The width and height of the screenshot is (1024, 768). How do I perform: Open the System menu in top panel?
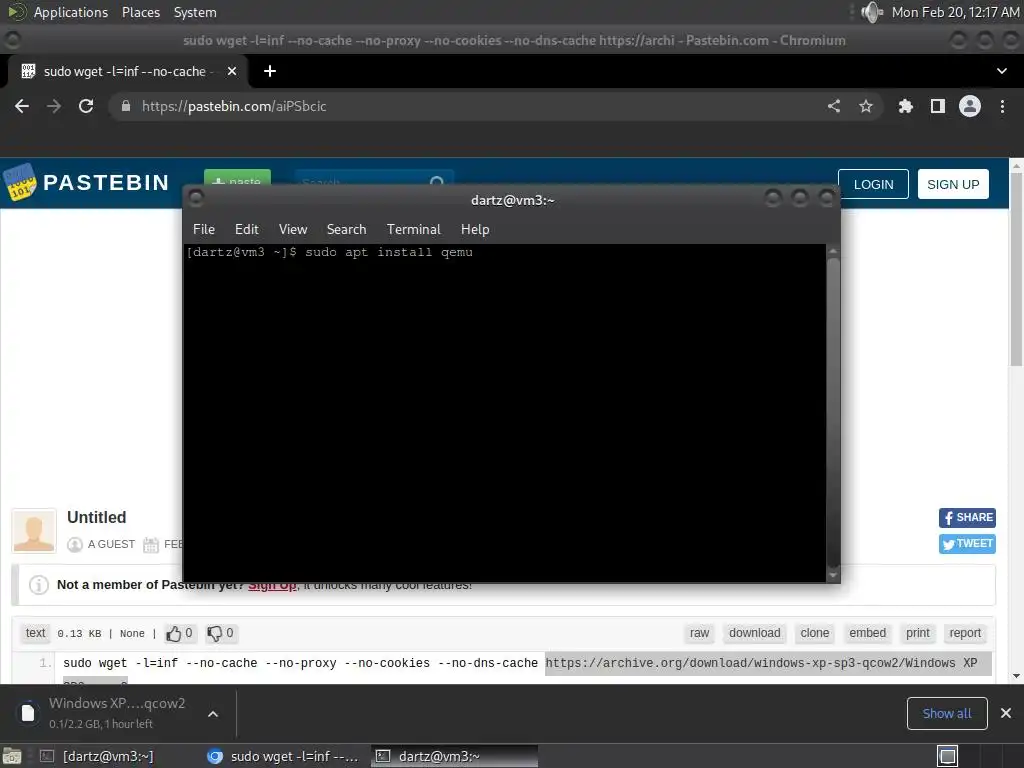point(195,12)
